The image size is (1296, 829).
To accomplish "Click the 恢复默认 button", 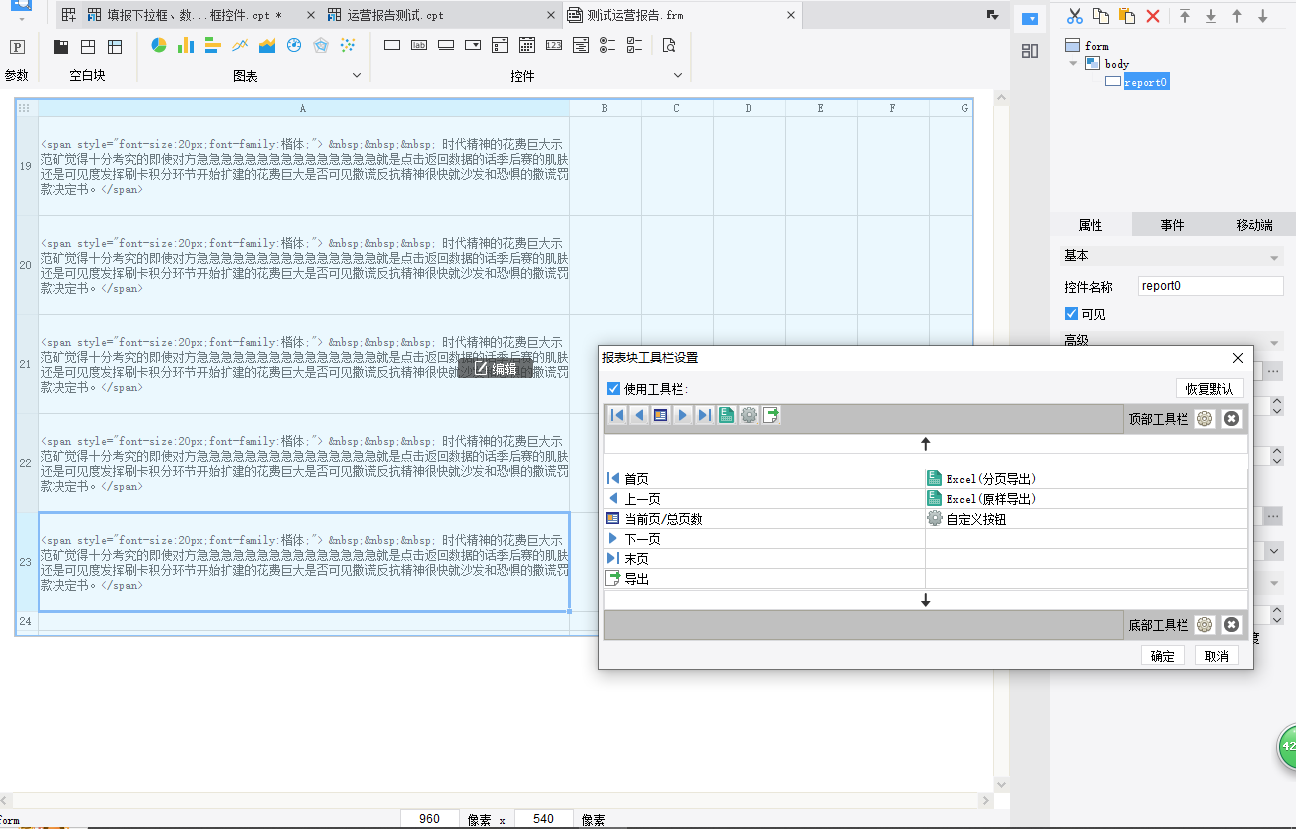I will (x=1209, y=389).
